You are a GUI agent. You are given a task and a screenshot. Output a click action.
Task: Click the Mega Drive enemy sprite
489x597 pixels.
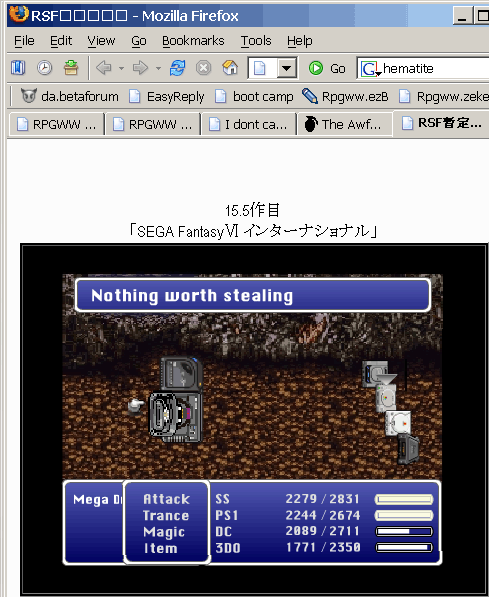176,399
